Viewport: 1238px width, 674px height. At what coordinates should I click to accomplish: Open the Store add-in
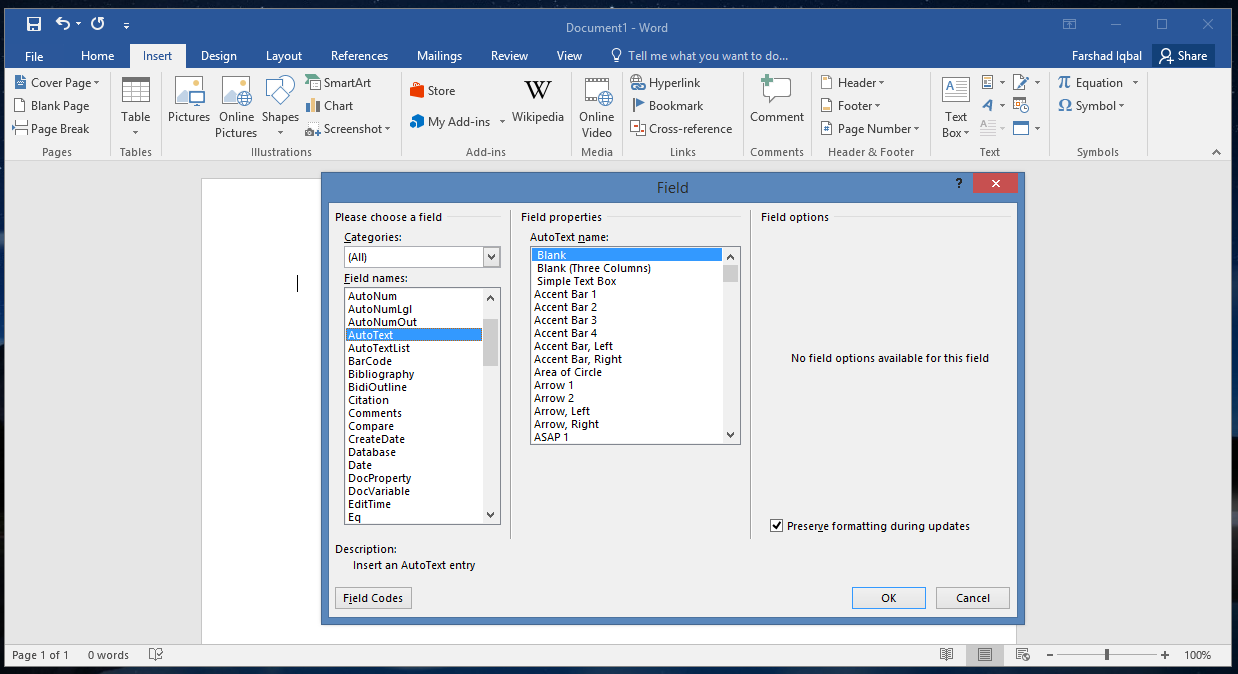pyautogui.click(x=432, y=91)
